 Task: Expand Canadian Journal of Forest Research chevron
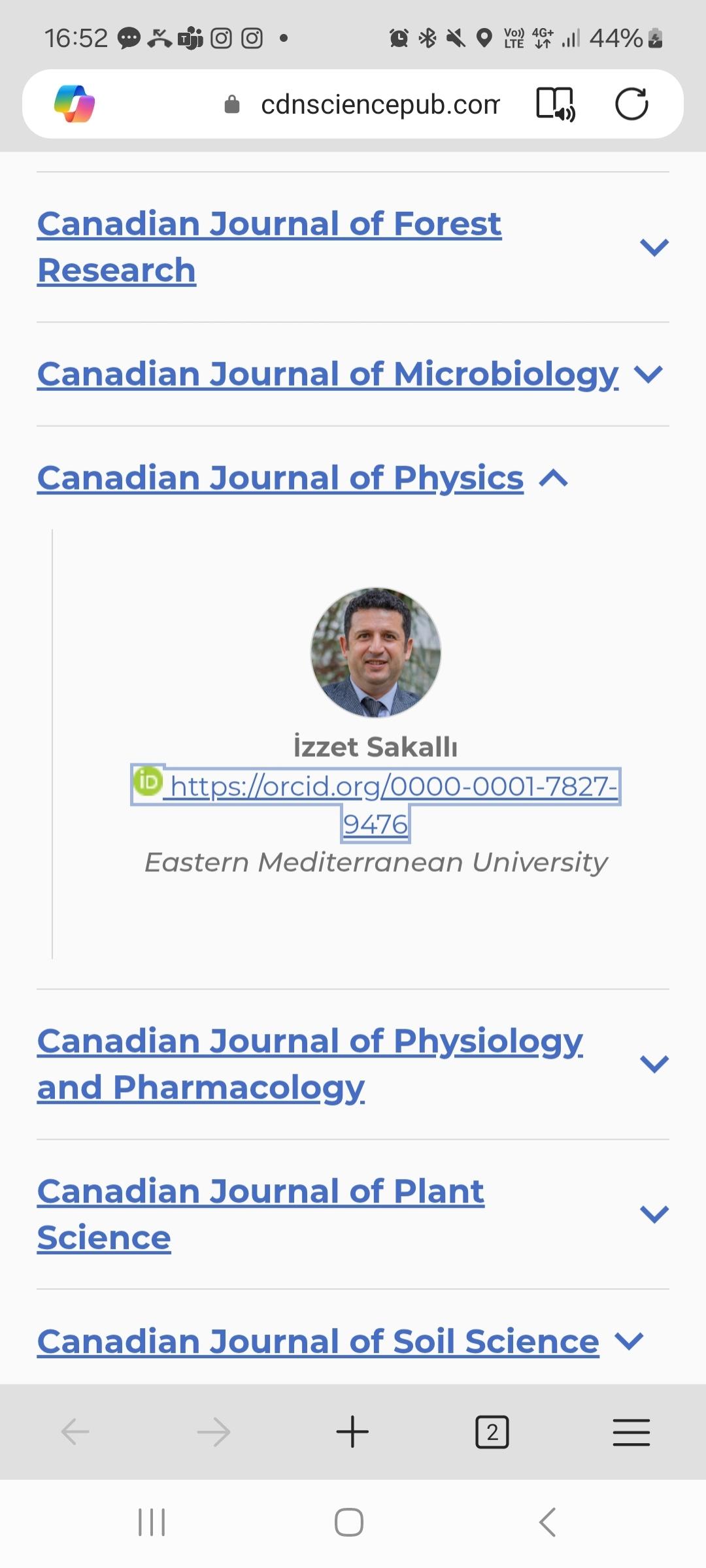(654, 247)
